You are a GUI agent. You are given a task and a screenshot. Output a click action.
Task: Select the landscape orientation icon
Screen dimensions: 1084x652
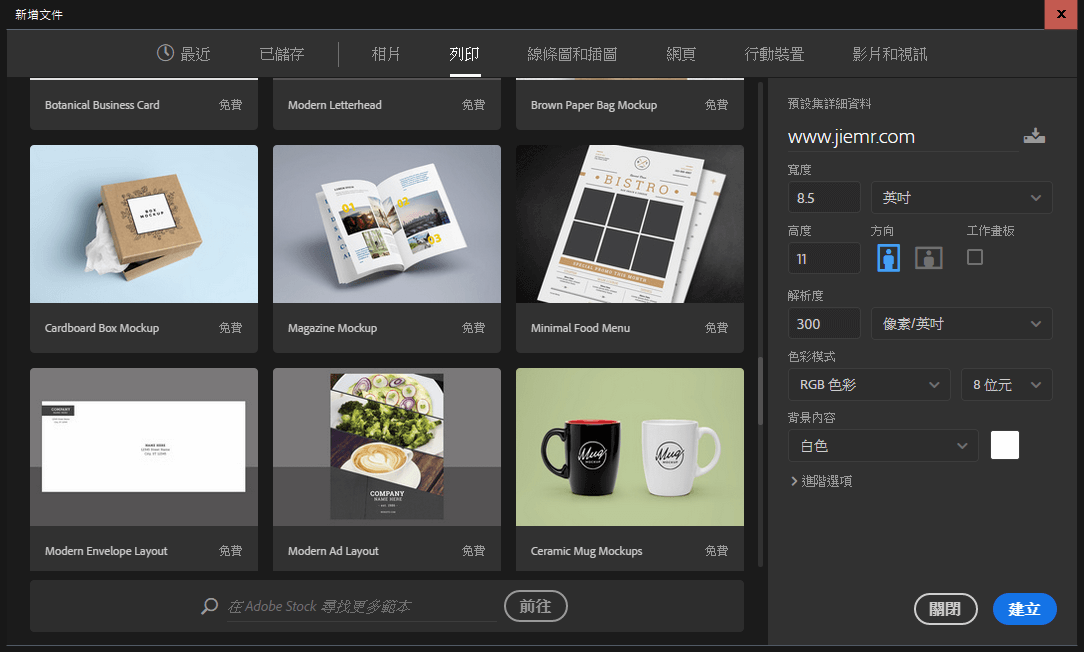click(928, 257)
